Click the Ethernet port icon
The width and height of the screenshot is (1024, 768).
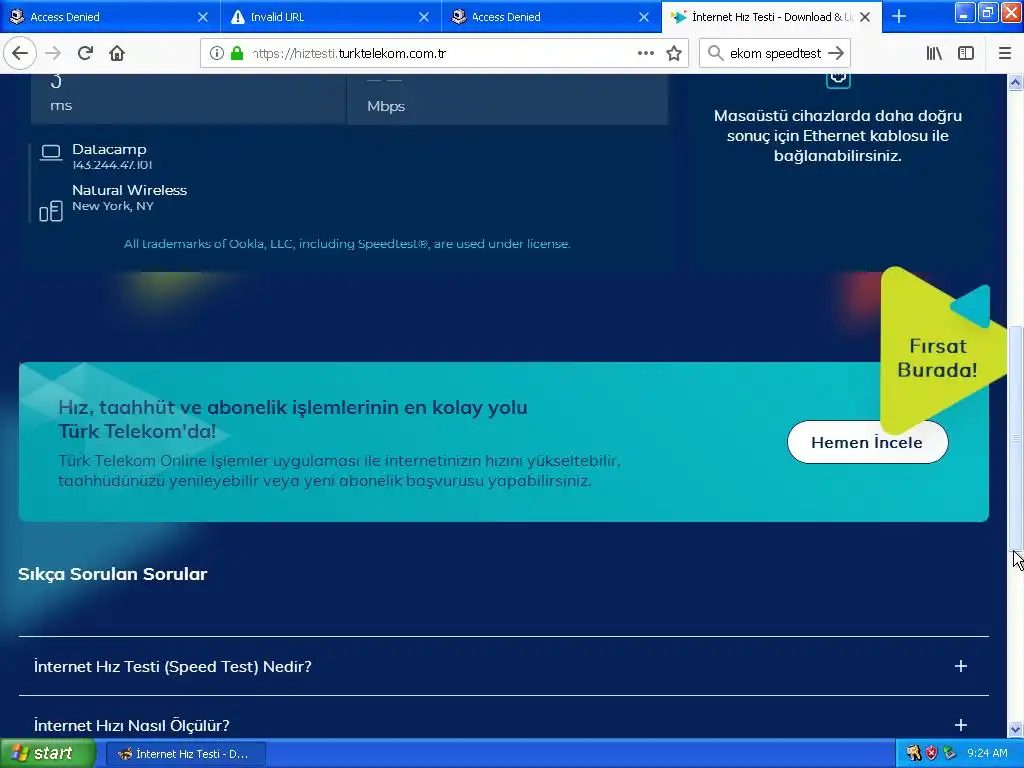click(x=838, y=78)
